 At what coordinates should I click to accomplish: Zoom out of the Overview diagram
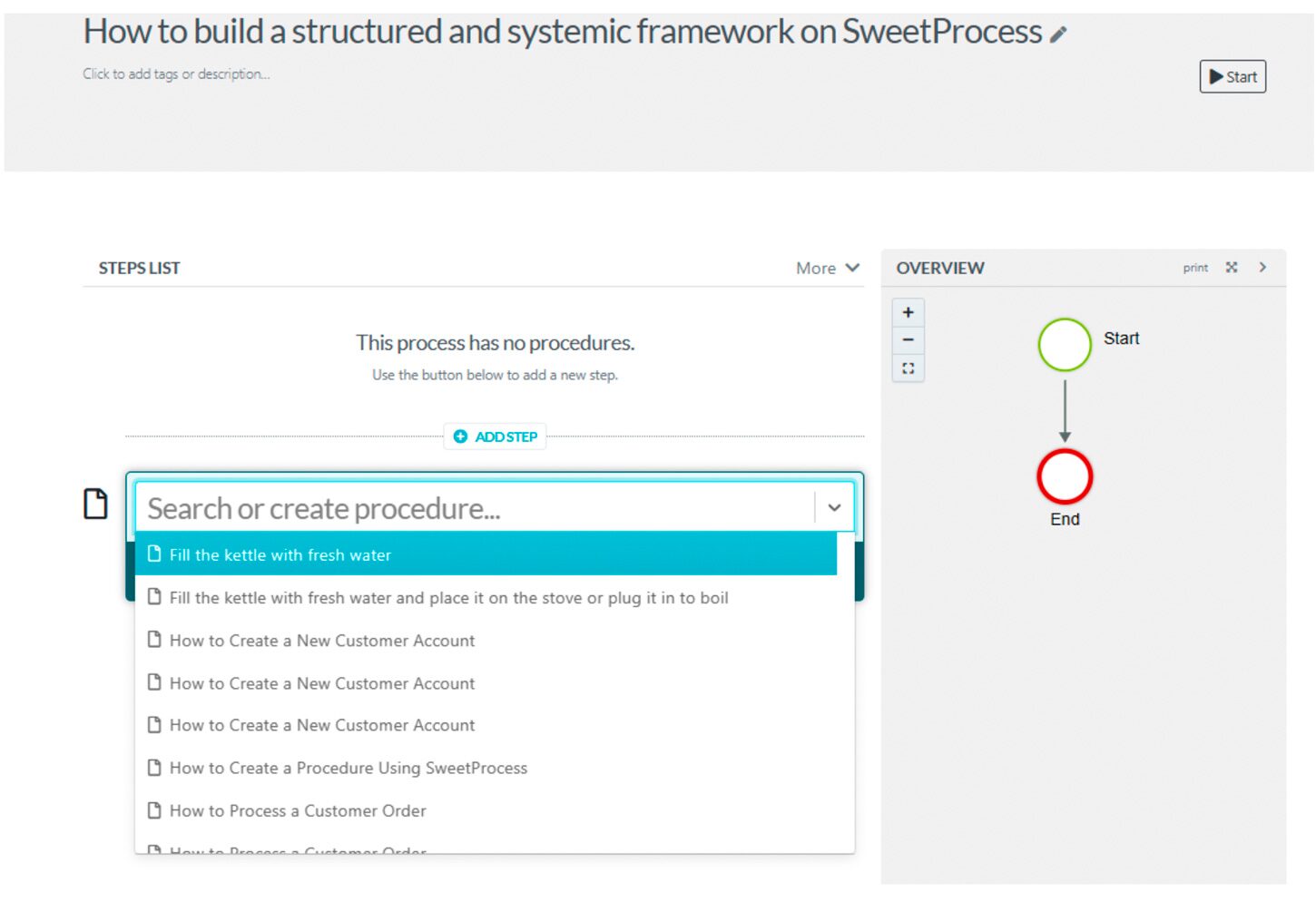click(x=908, y=339)
